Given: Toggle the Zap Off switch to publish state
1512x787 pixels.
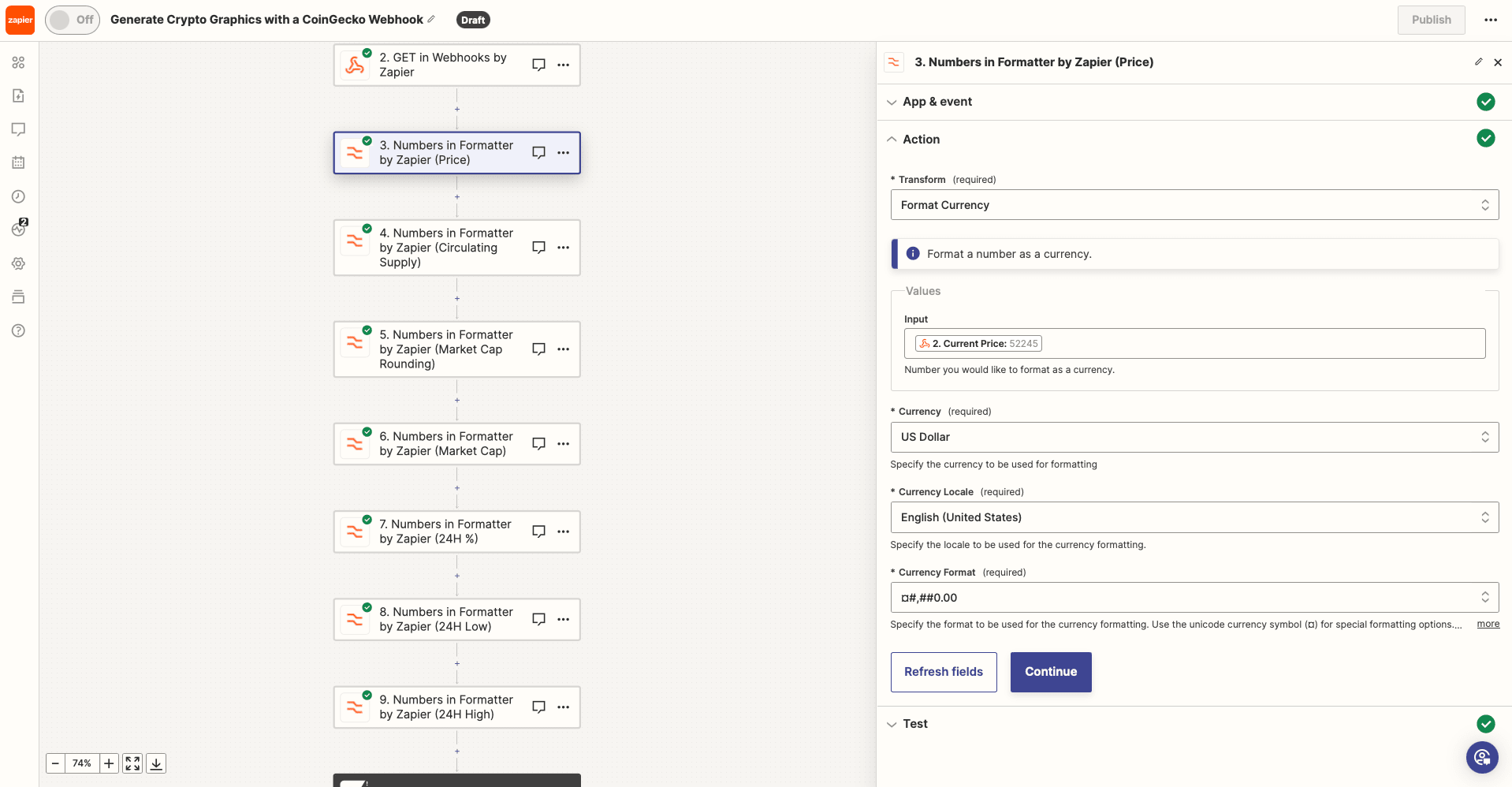Looking at the screenshot, I should [73, 20].
